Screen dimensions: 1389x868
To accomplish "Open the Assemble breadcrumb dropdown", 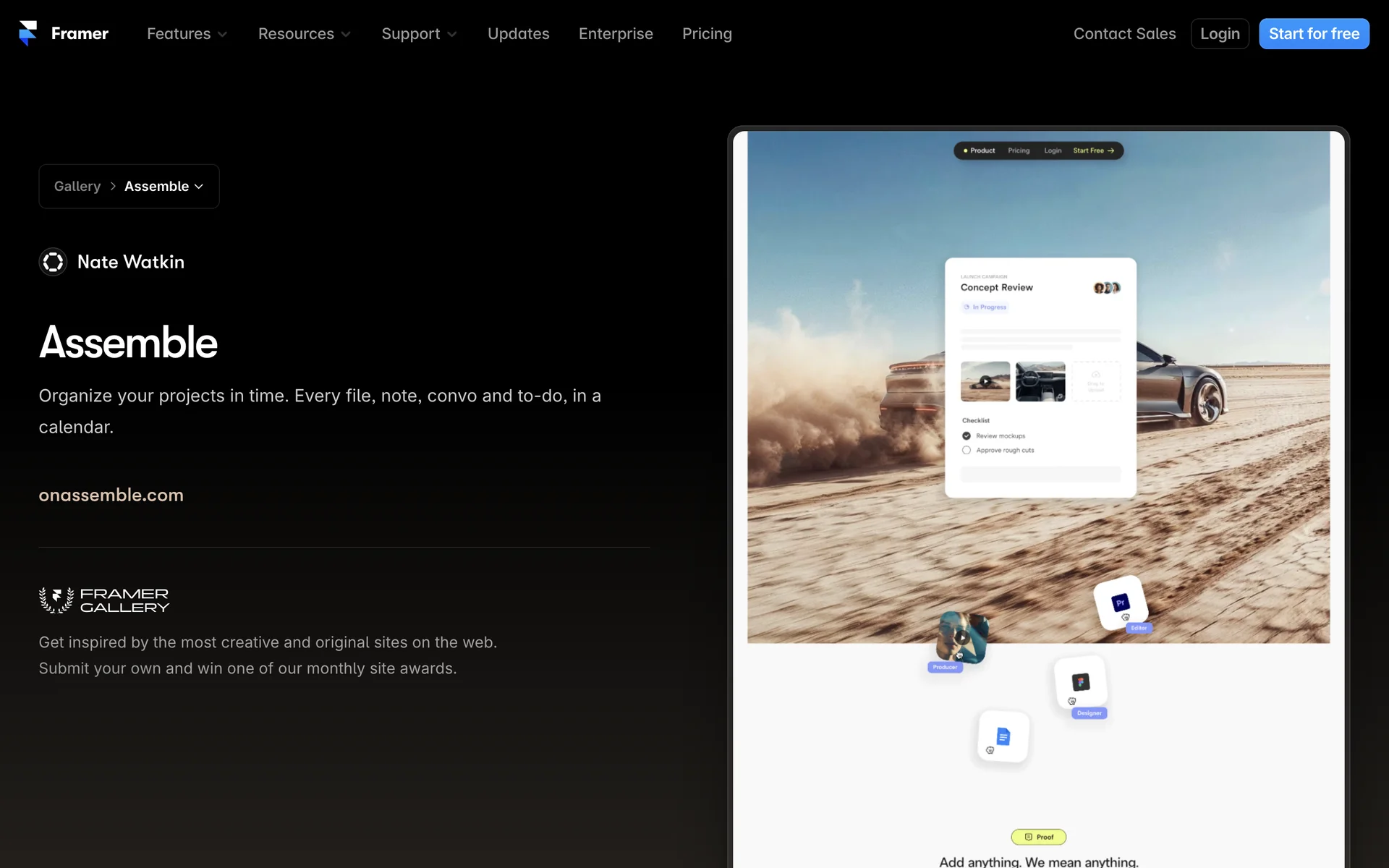I will (x=163, y=187).
